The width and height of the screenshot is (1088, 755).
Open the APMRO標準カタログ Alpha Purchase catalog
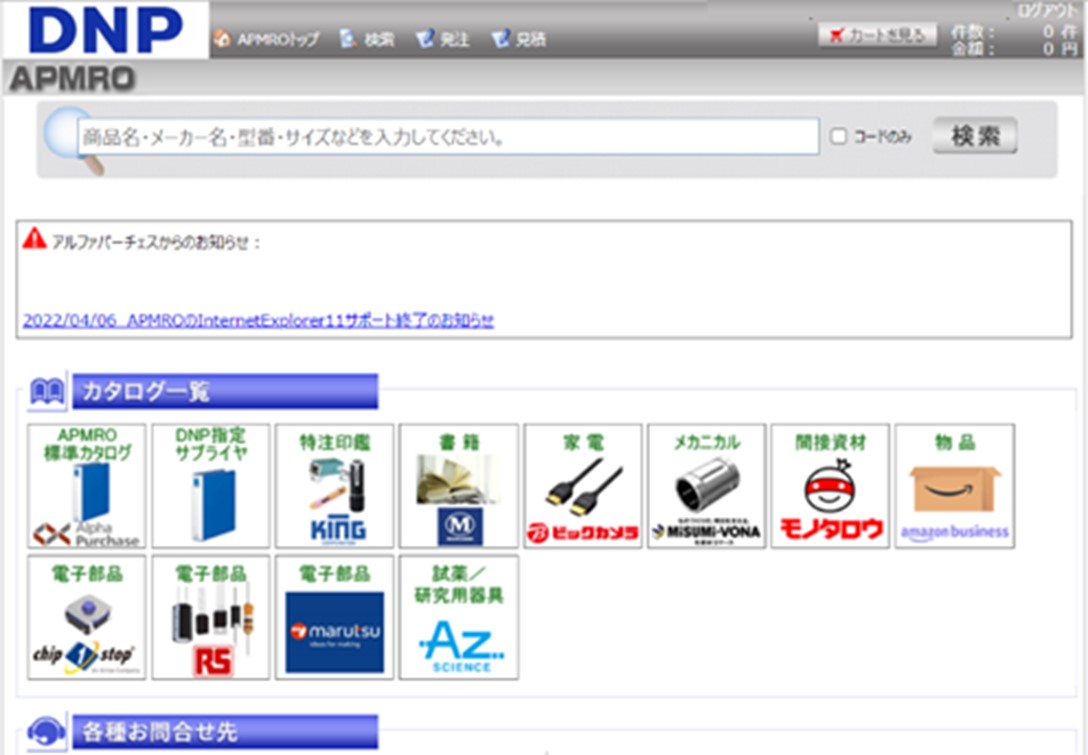(x=87, y=486)
